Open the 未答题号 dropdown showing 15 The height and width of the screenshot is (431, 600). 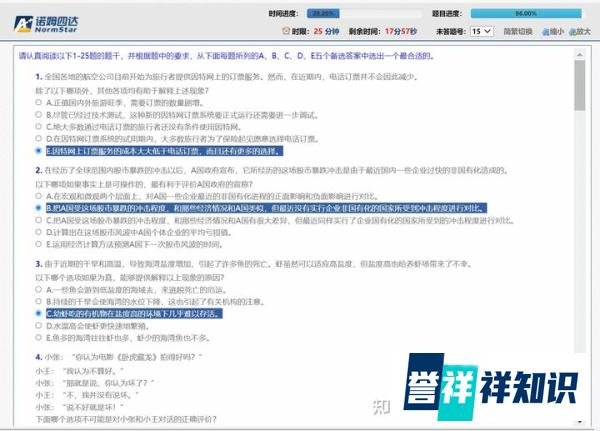pyautogui.click(x=481, y=31)
